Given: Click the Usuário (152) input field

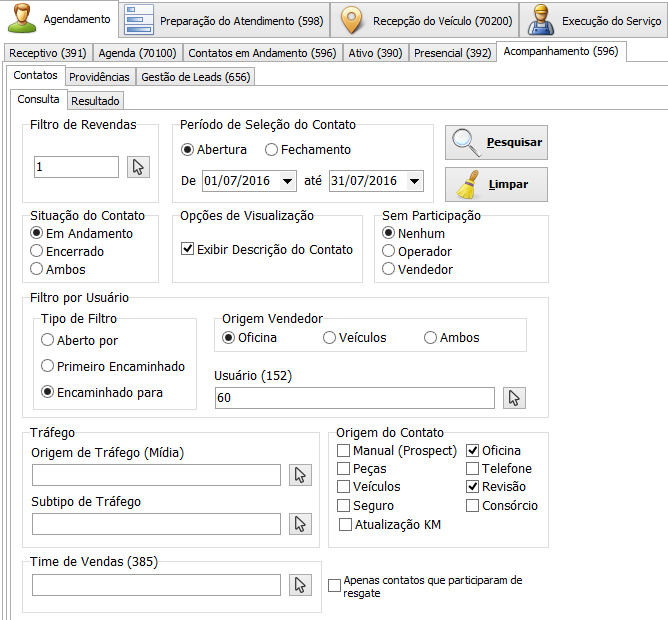Looking at the screenshot, I should [x=354, y=398].
